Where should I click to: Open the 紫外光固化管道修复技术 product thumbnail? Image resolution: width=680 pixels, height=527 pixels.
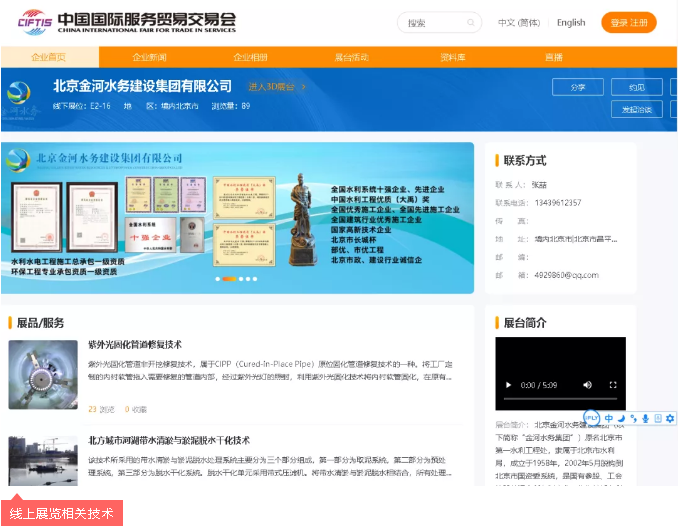(x=43, y=375)
